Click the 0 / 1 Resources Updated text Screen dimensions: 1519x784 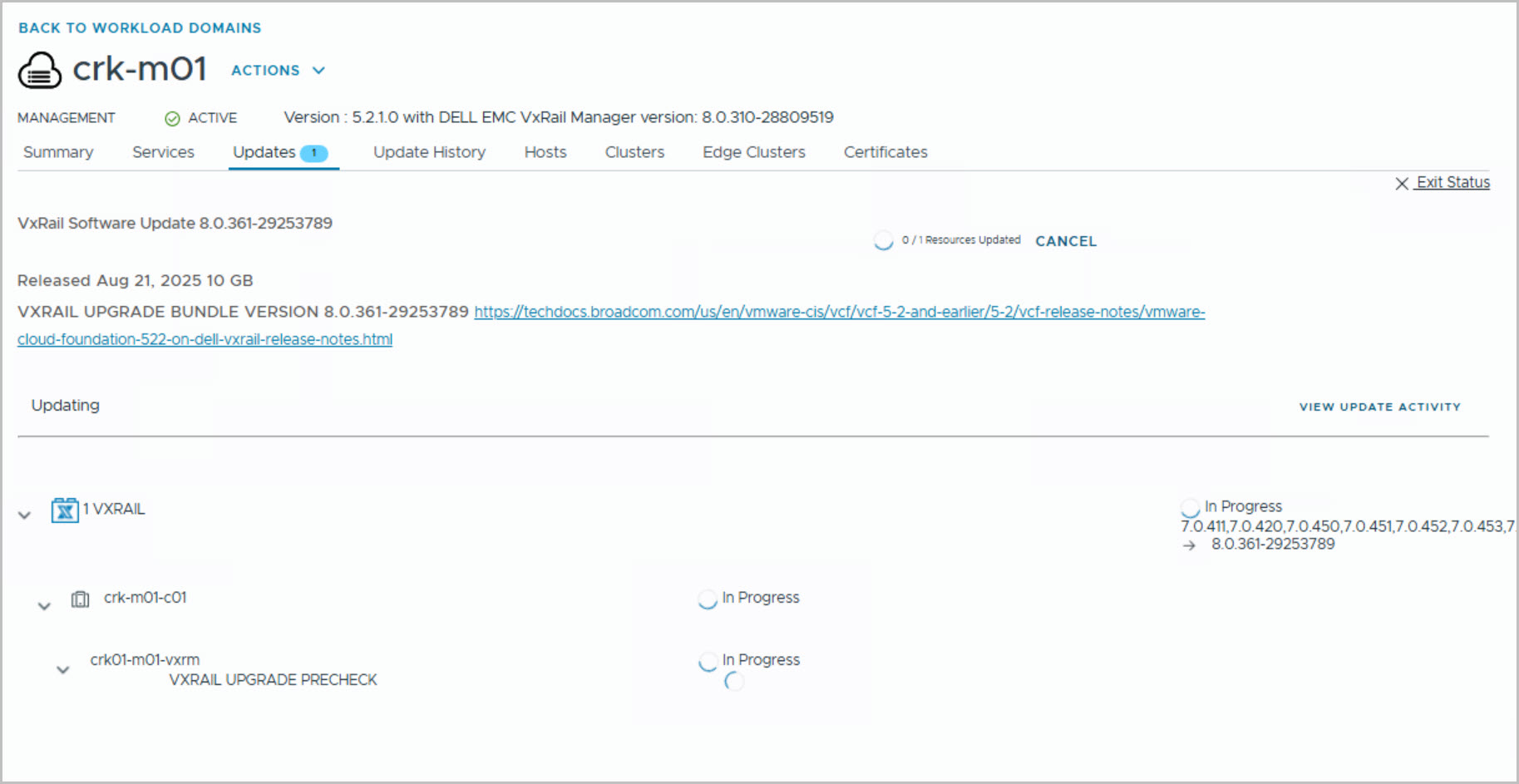click(x=961, y=240)
